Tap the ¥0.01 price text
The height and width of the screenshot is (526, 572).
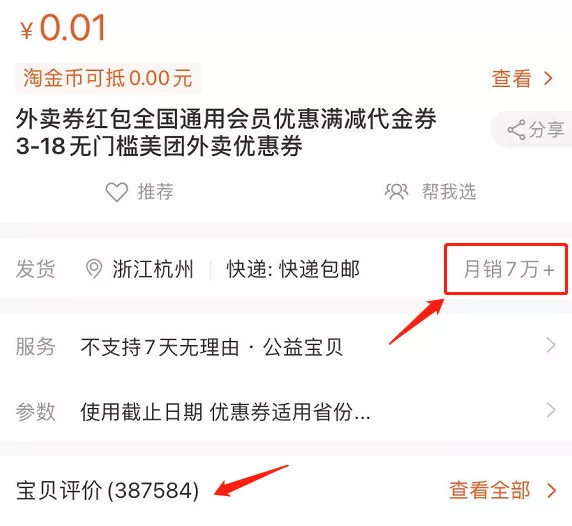click(63, 28)
